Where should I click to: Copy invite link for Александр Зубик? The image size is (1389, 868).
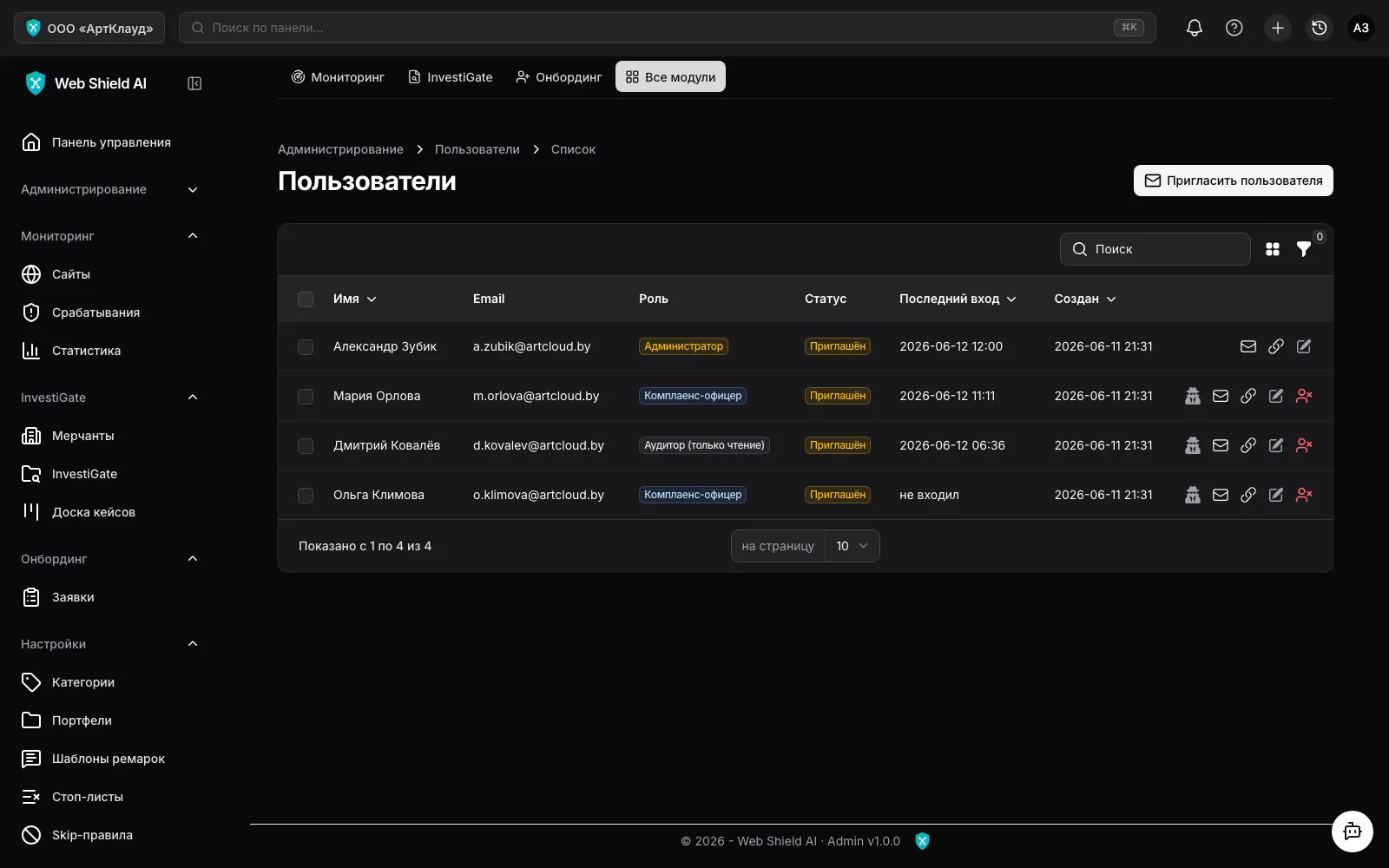tap(1276, 346)
